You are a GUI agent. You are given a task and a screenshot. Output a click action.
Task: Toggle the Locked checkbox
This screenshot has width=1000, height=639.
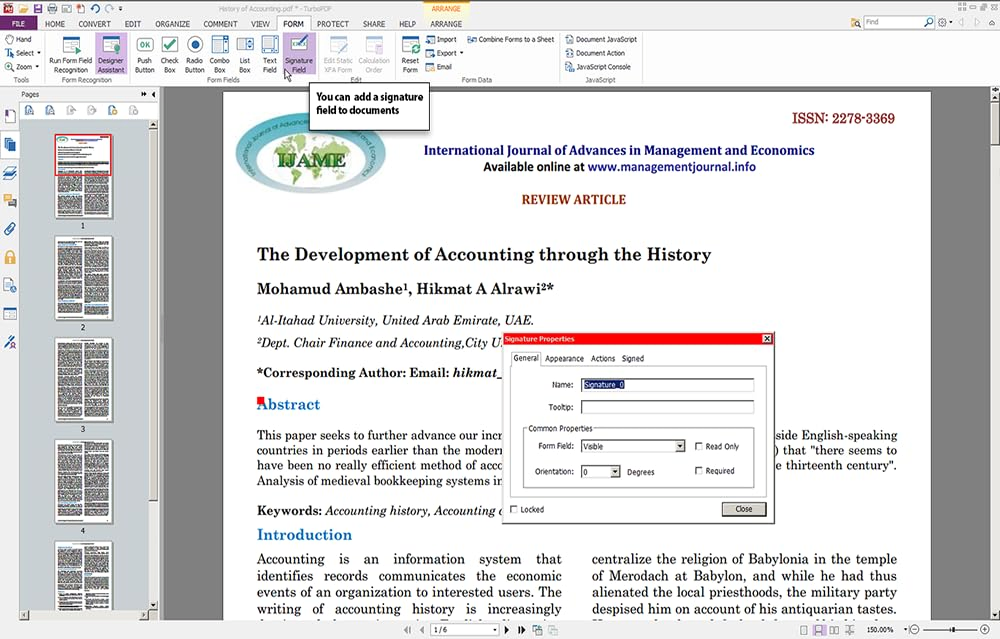point(513,509)
